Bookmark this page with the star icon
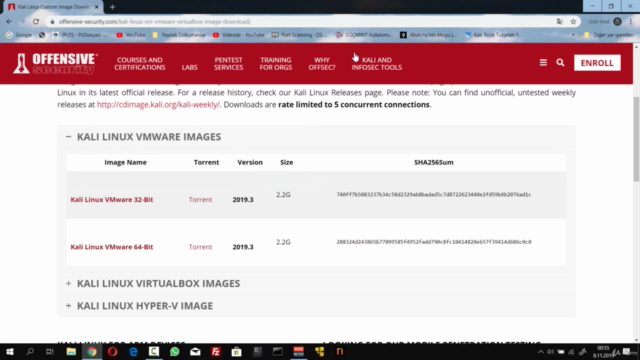The height and width of the screenshot is (360, 640). pyautogui.click(x=573, y=22)
